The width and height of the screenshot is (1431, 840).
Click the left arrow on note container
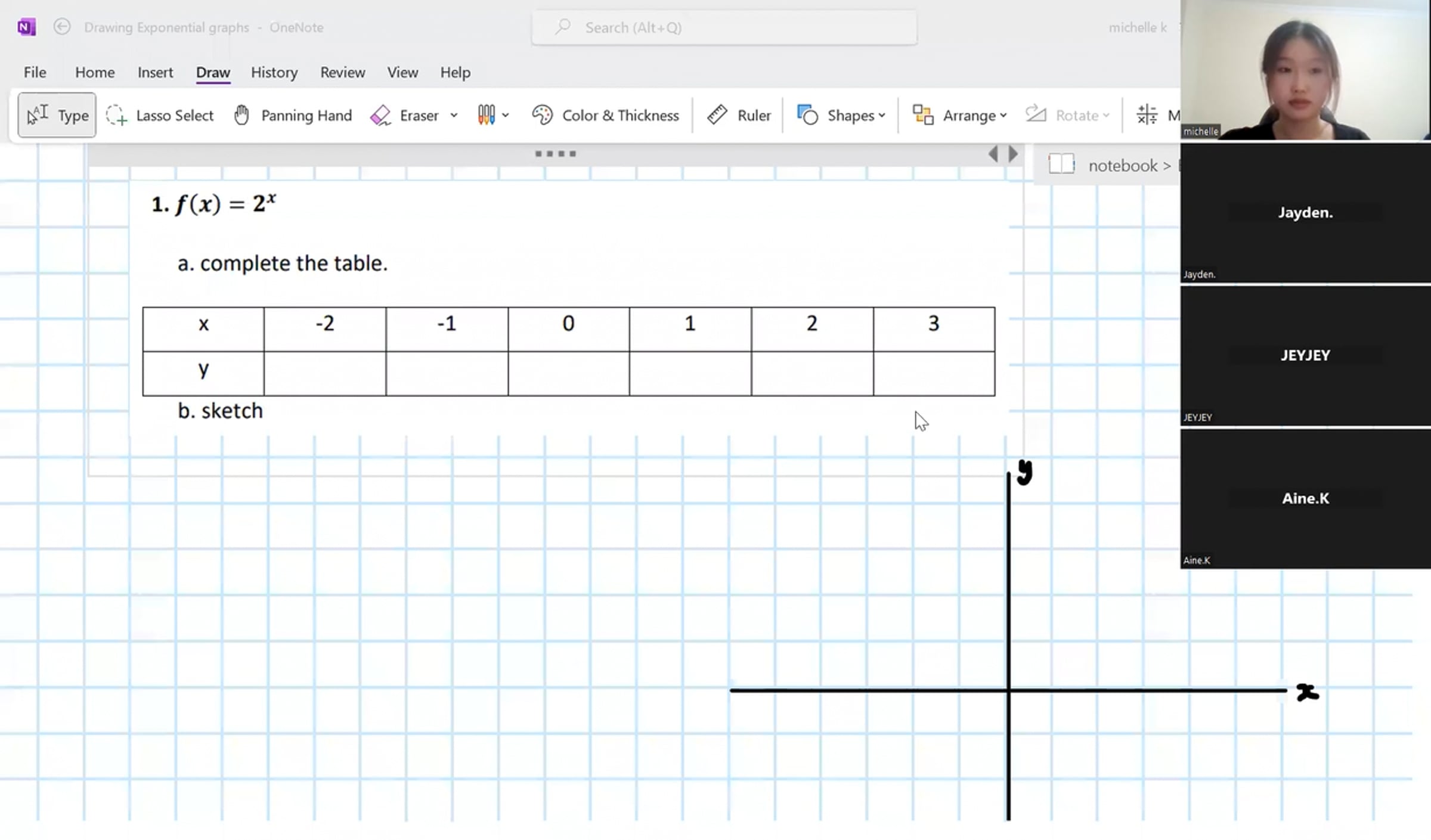pyautogui.click(x=993, y=154)
